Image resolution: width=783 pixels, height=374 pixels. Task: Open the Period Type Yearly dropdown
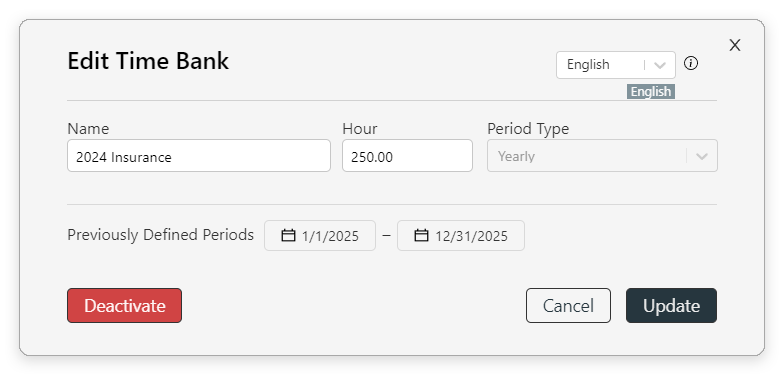[602, 156]
